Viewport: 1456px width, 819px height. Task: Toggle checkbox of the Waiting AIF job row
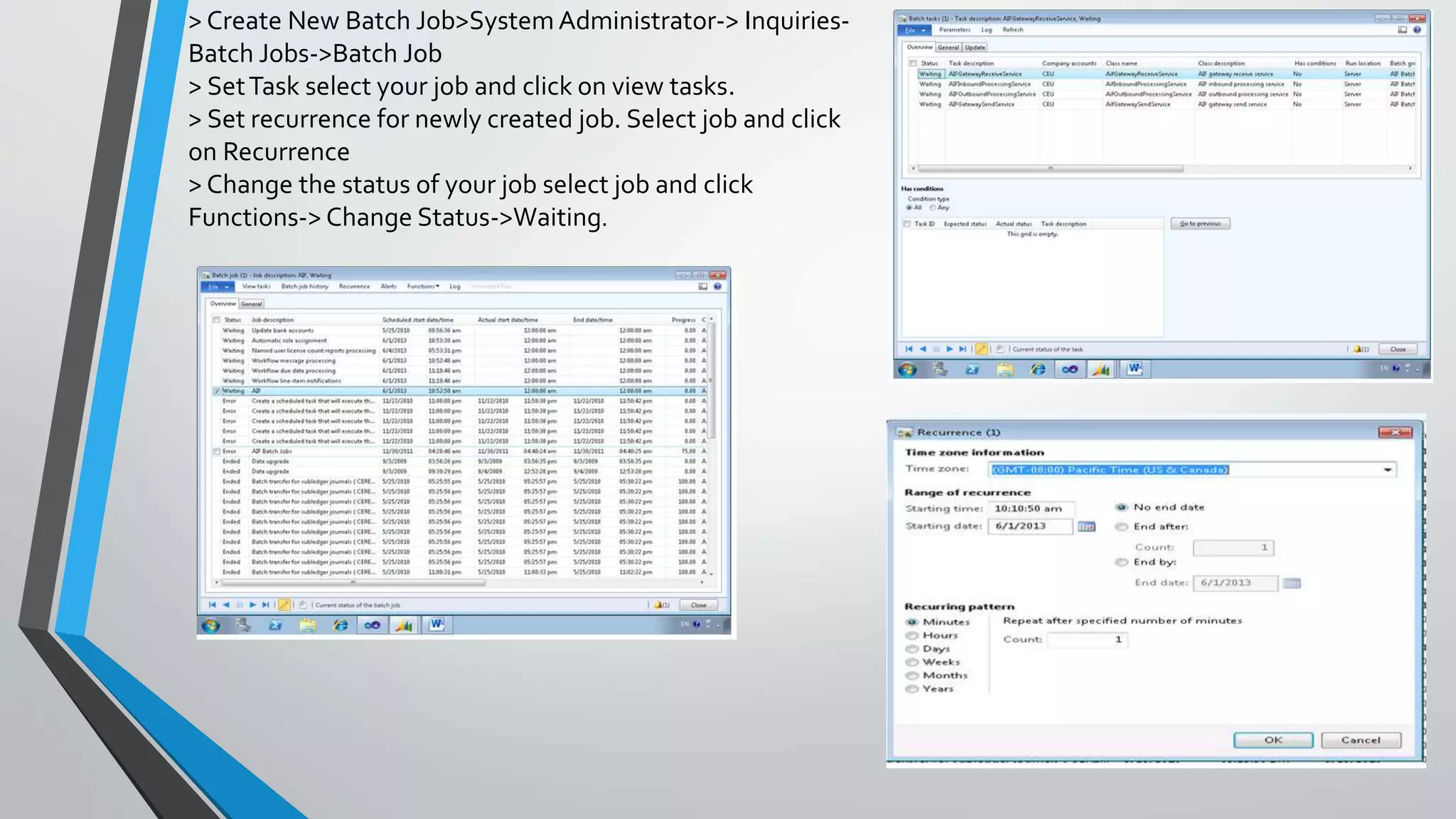[x=217, y=391]
